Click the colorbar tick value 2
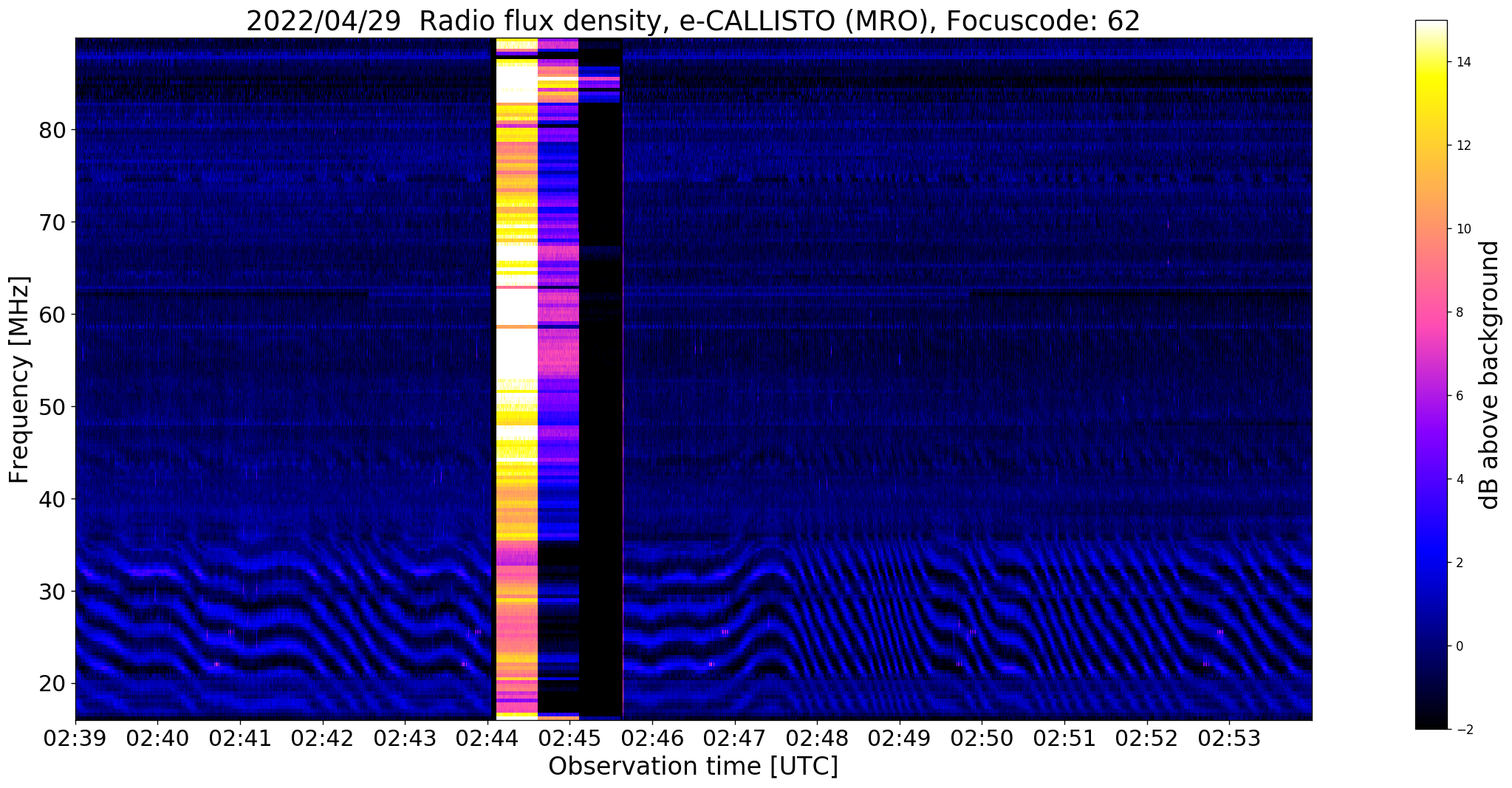This screenshot has width=1512, height=788. [1460, 563]
